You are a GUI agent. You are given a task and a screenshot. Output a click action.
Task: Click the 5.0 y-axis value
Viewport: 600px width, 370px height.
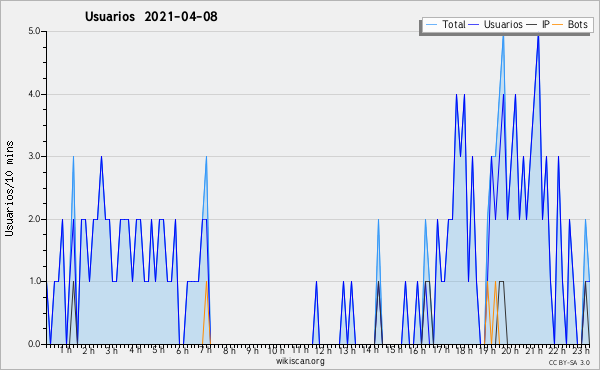point(34,31)
